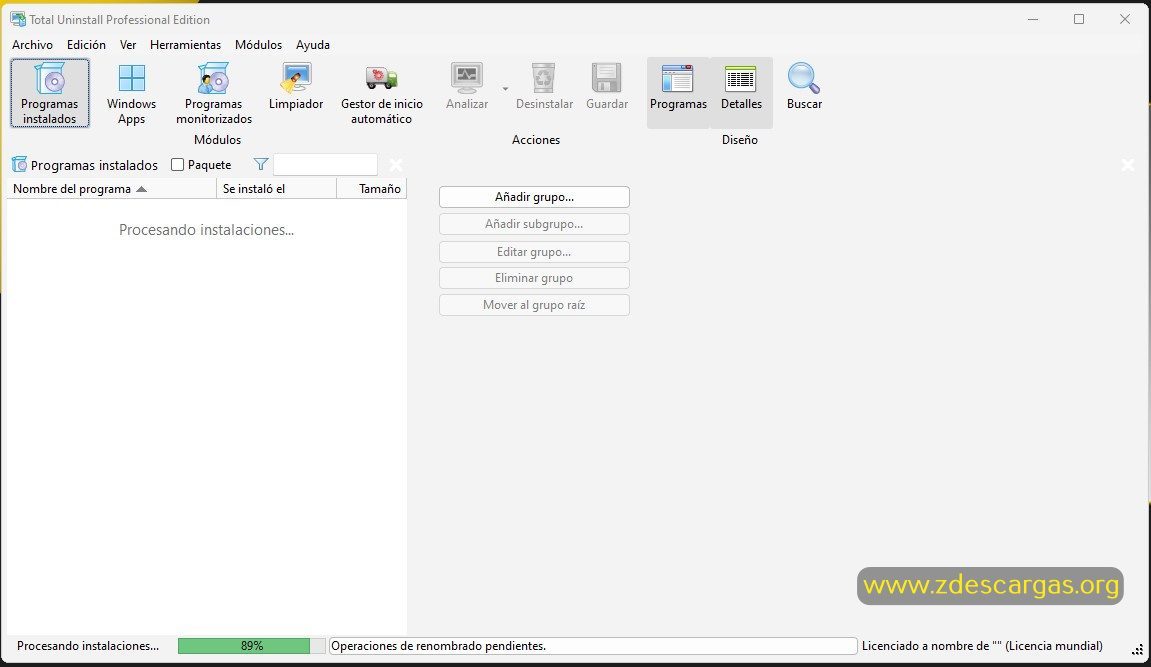Click the Eliminar grupo button
The image size is (1151, 667).
click(534, 278)
